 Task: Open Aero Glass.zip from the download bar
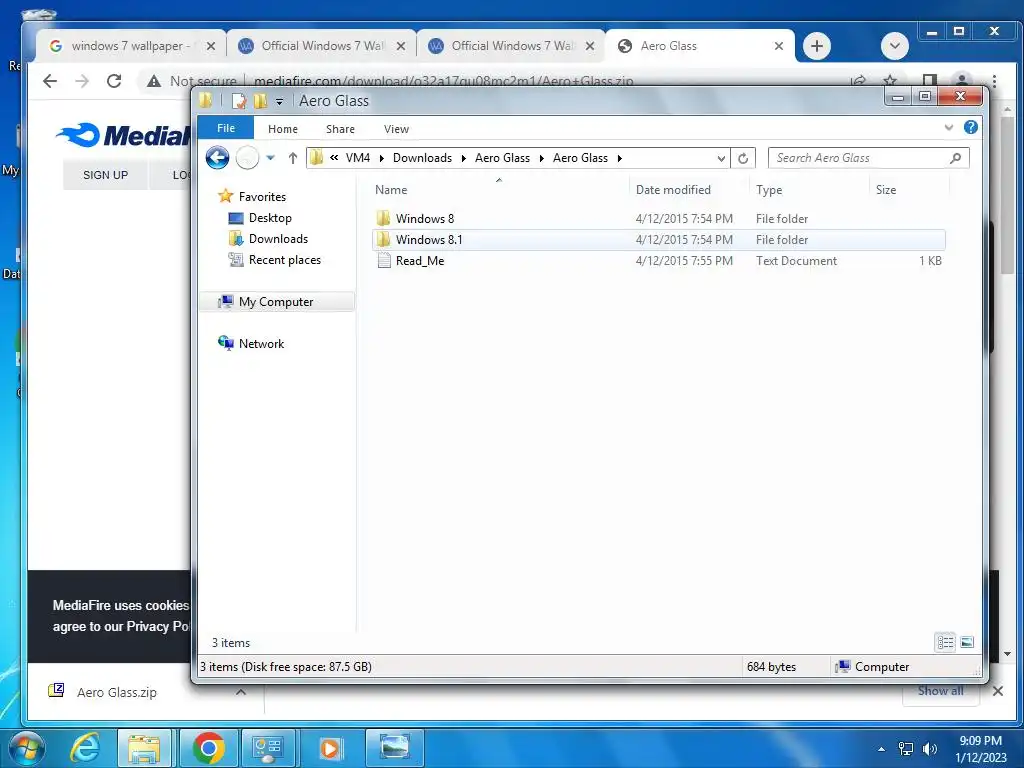pos(116,692)
